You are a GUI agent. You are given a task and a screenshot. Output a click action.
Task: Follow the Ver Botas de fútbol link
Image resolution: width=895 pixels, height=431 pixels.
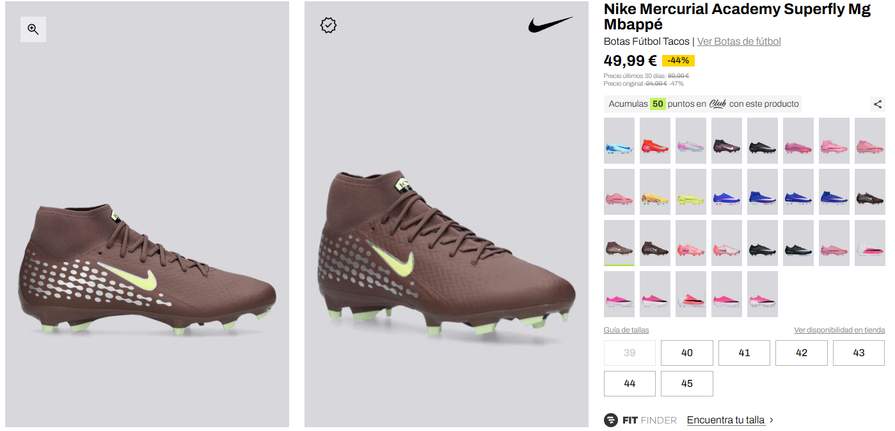pyautogui.click(x=739, y=41)
